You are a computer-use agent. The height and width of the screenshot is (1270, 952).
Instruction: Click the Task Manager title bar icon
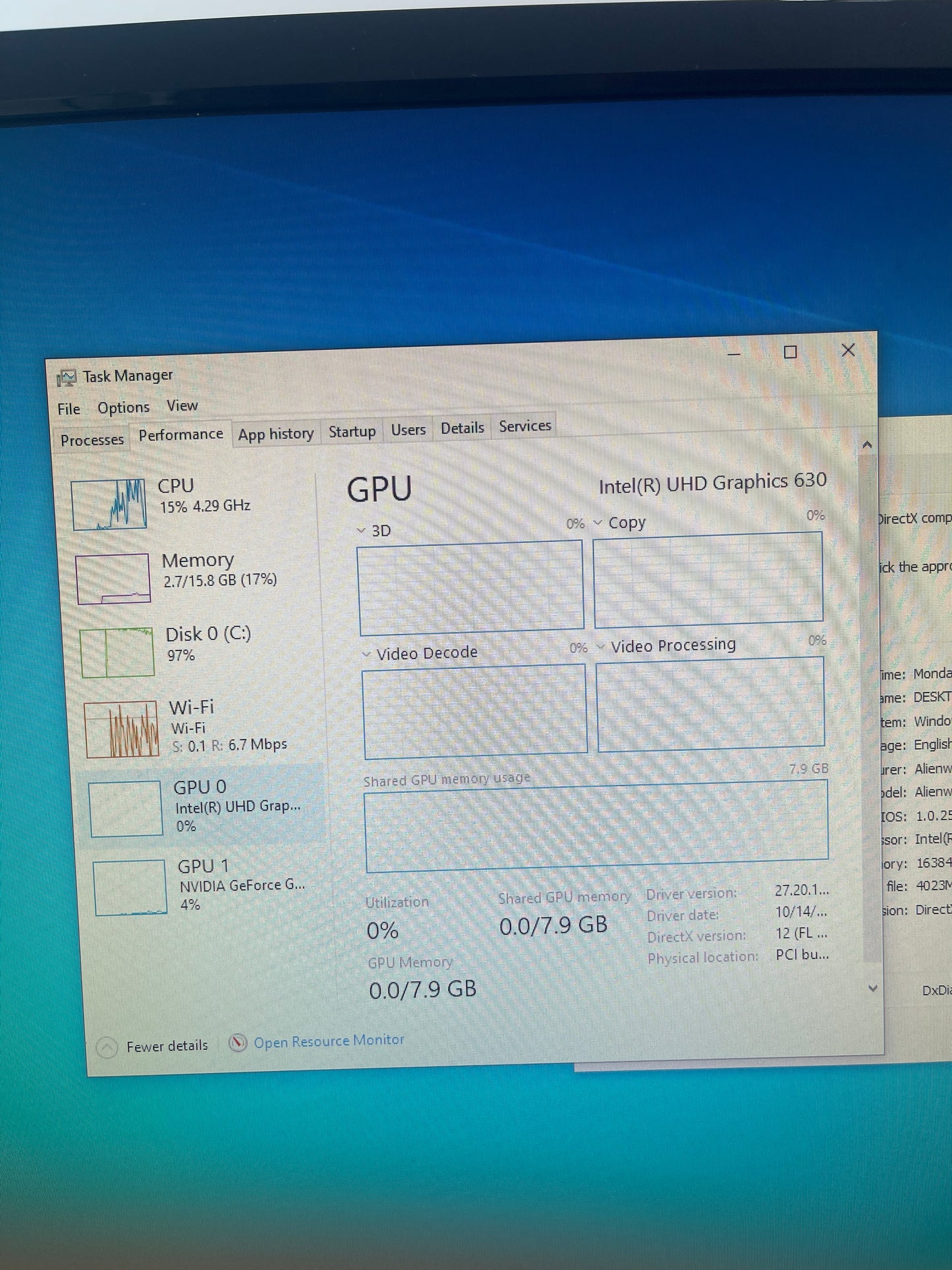tap(67, 378)
